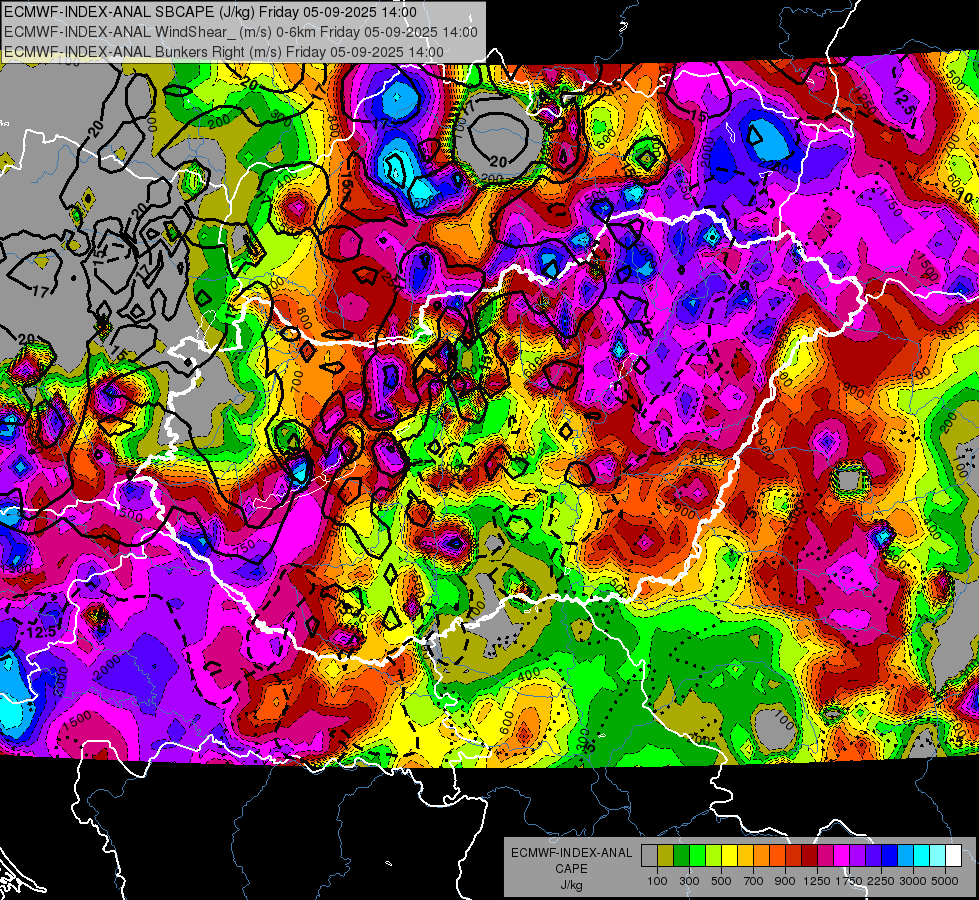Image resolution: width=979 pixels, height=900 pixels.
Task: Click the legend tick value 3000
Action: (913, 881)
